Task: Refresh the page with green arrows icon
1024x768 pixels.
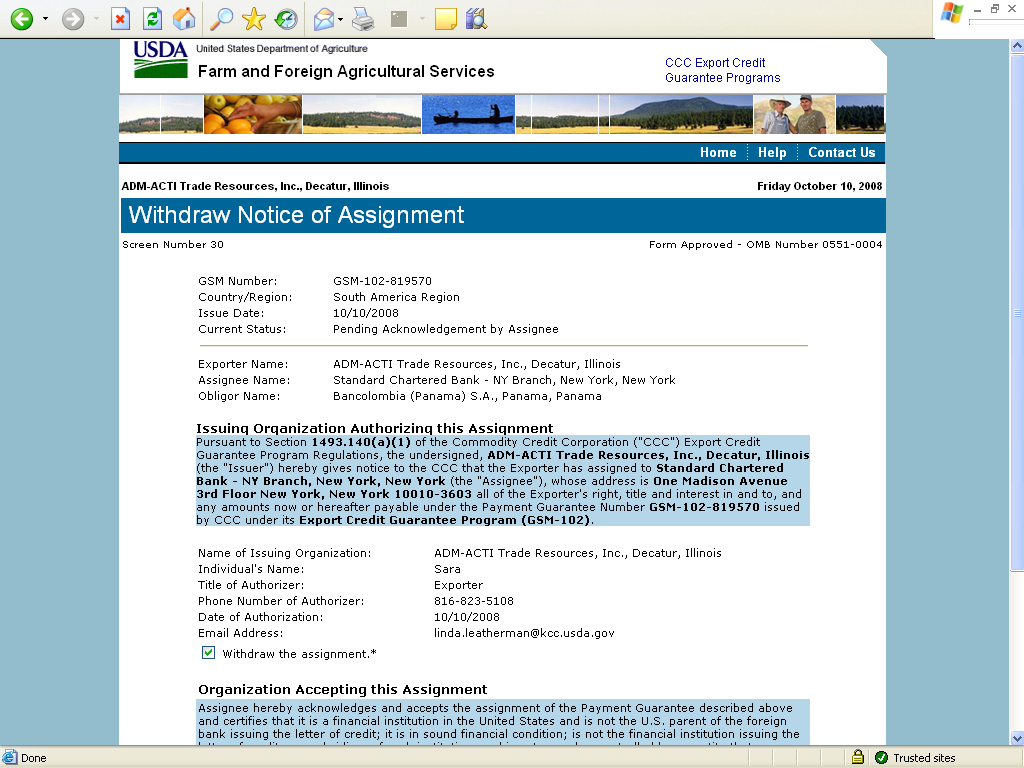Action: click(x=152, y=19)
